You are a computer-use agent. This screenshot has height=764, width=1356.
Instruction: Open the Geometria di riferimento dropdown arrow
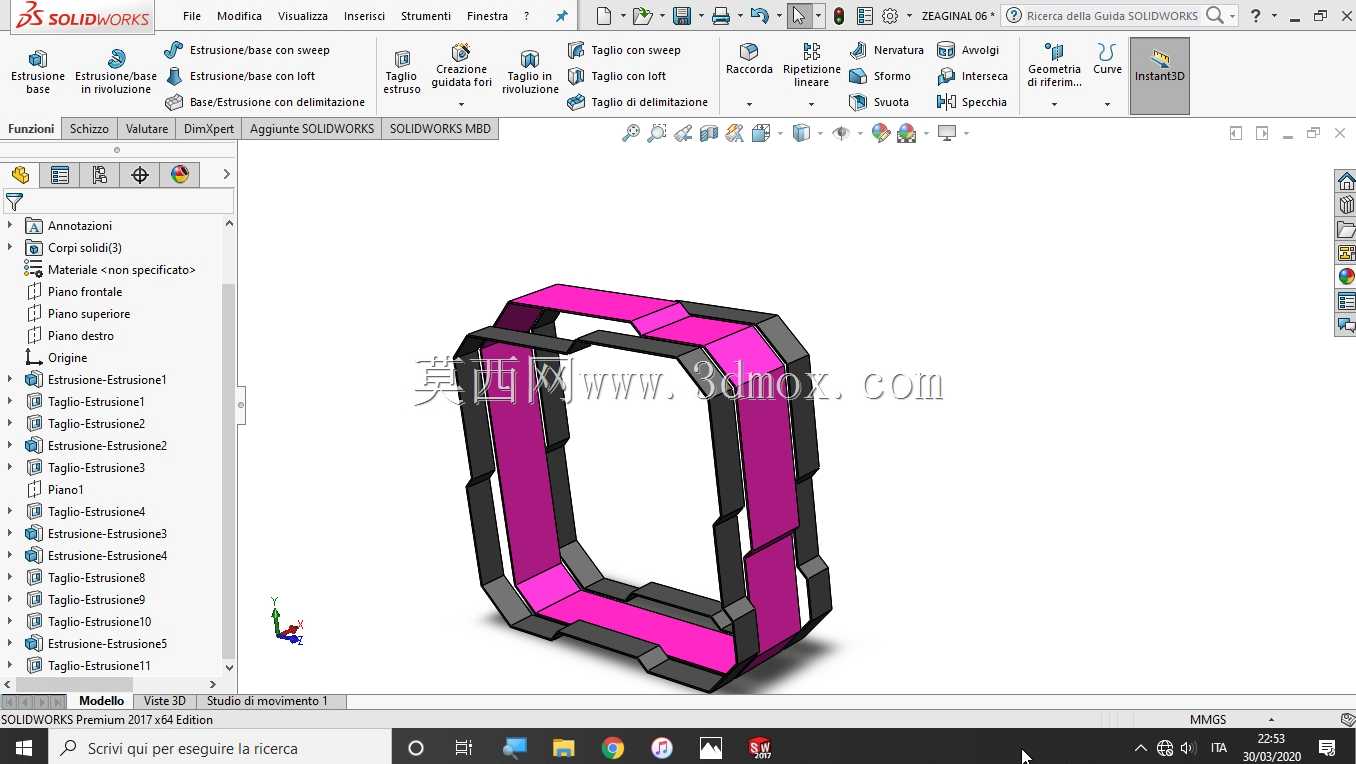[x=1054, y=104]
